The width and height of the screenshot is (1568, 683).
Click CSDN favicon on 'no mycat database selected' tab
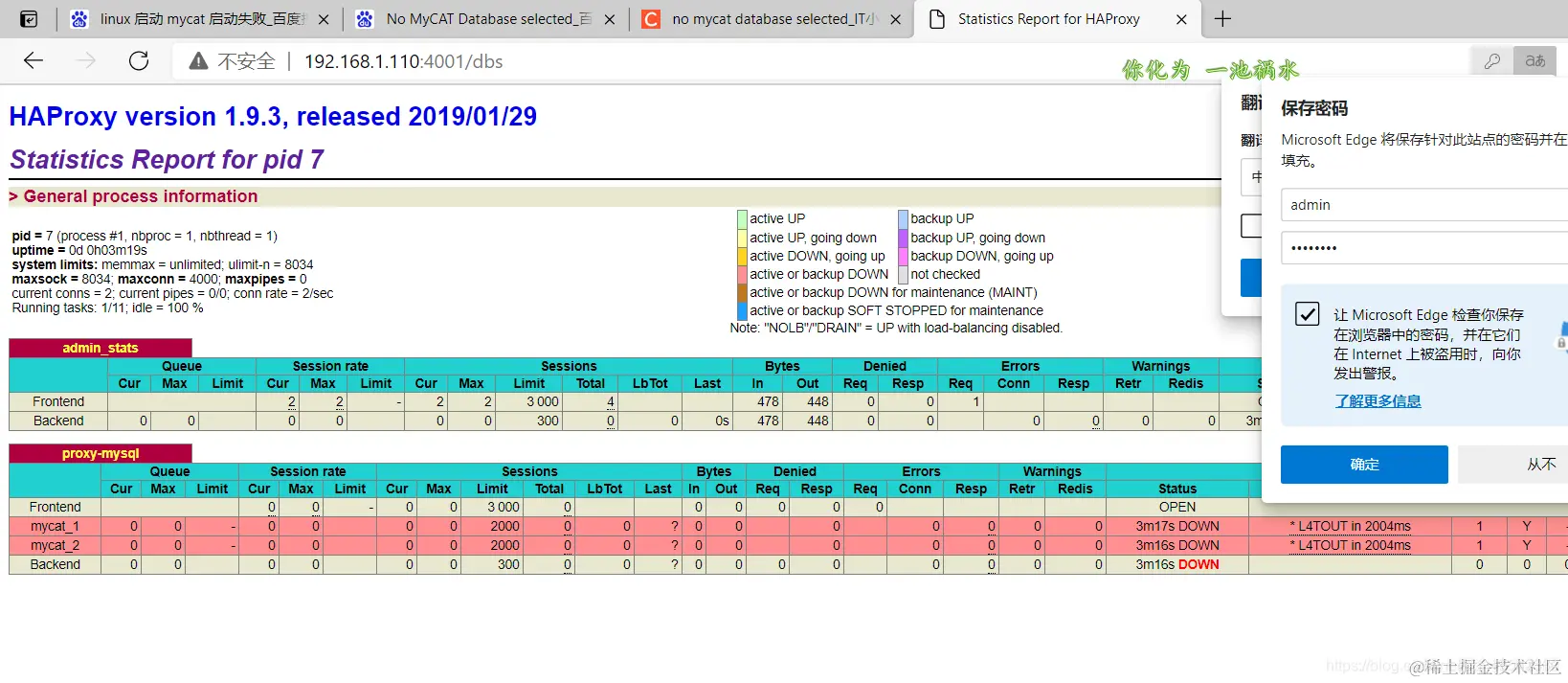(651, 19)
